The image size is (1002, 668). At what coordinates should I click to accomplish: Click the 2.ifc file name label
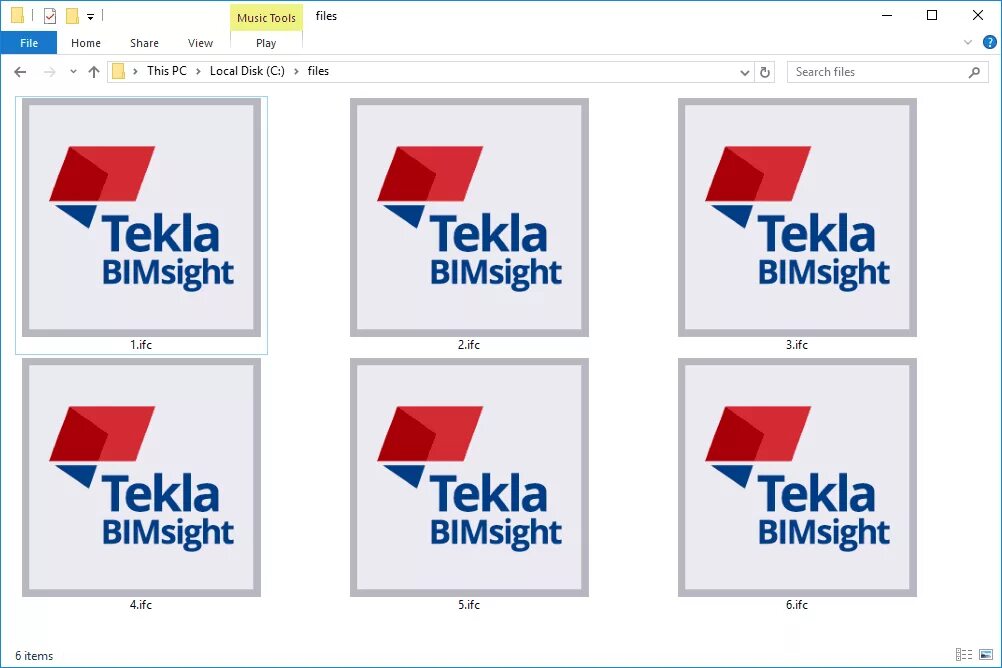click(x=468, y=345)
